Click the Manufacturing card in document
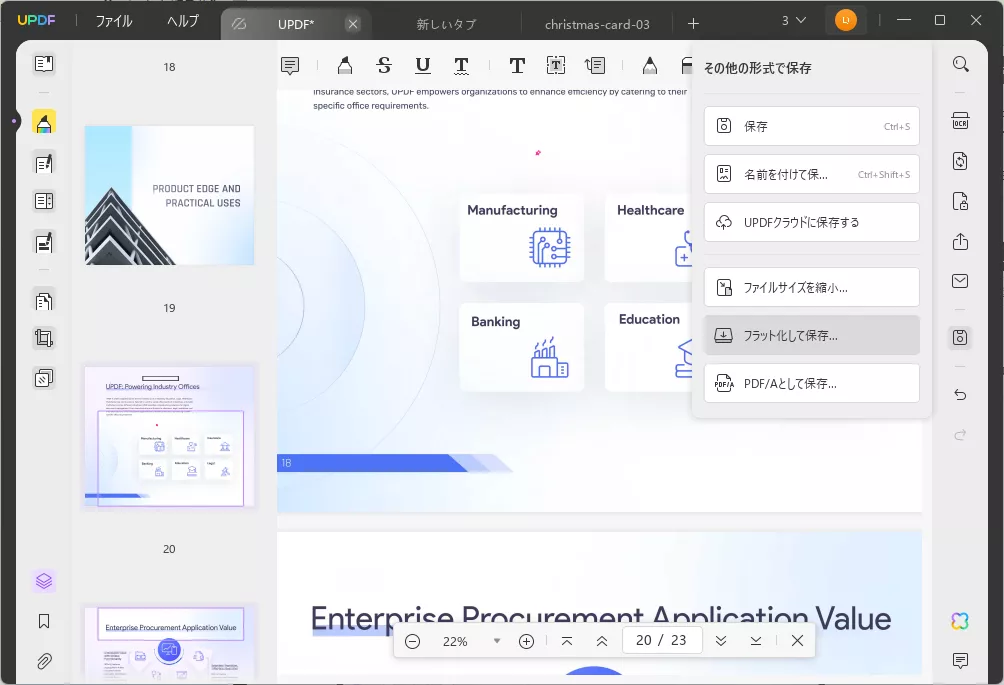This screenshot has width=1004, height=685. [522, 238]
